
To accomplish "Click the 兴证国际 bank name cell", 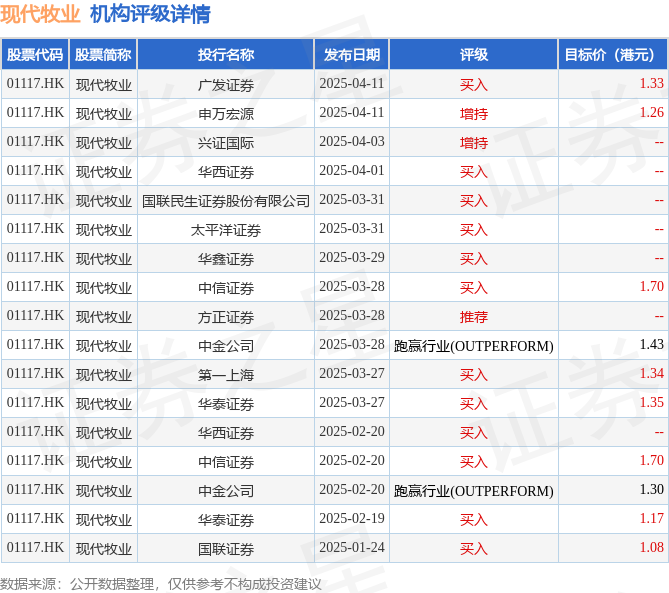I will [226, 143].
